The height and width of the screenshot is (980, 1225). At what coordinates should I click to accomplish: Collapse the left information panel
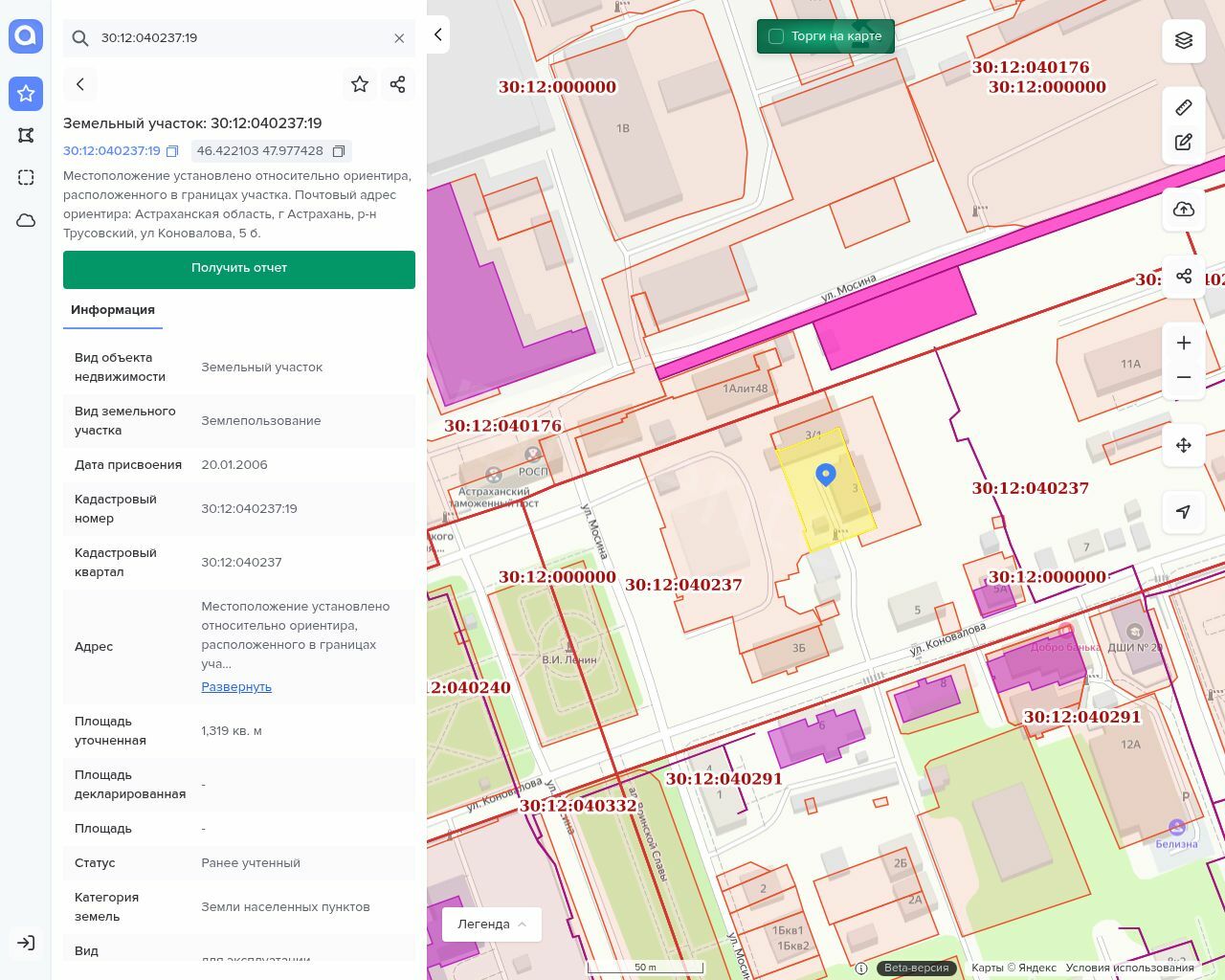(437, 34)
